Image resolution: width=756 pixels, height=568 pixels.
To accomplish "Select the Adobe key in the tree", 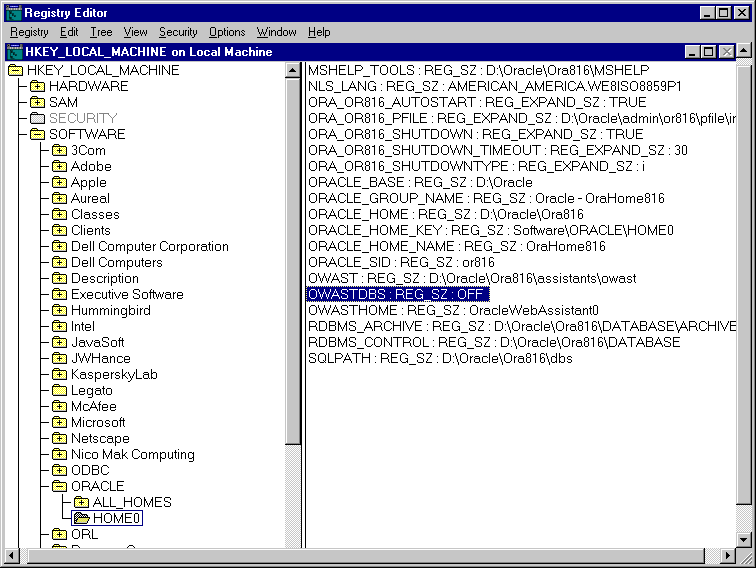I will (91, 167).
